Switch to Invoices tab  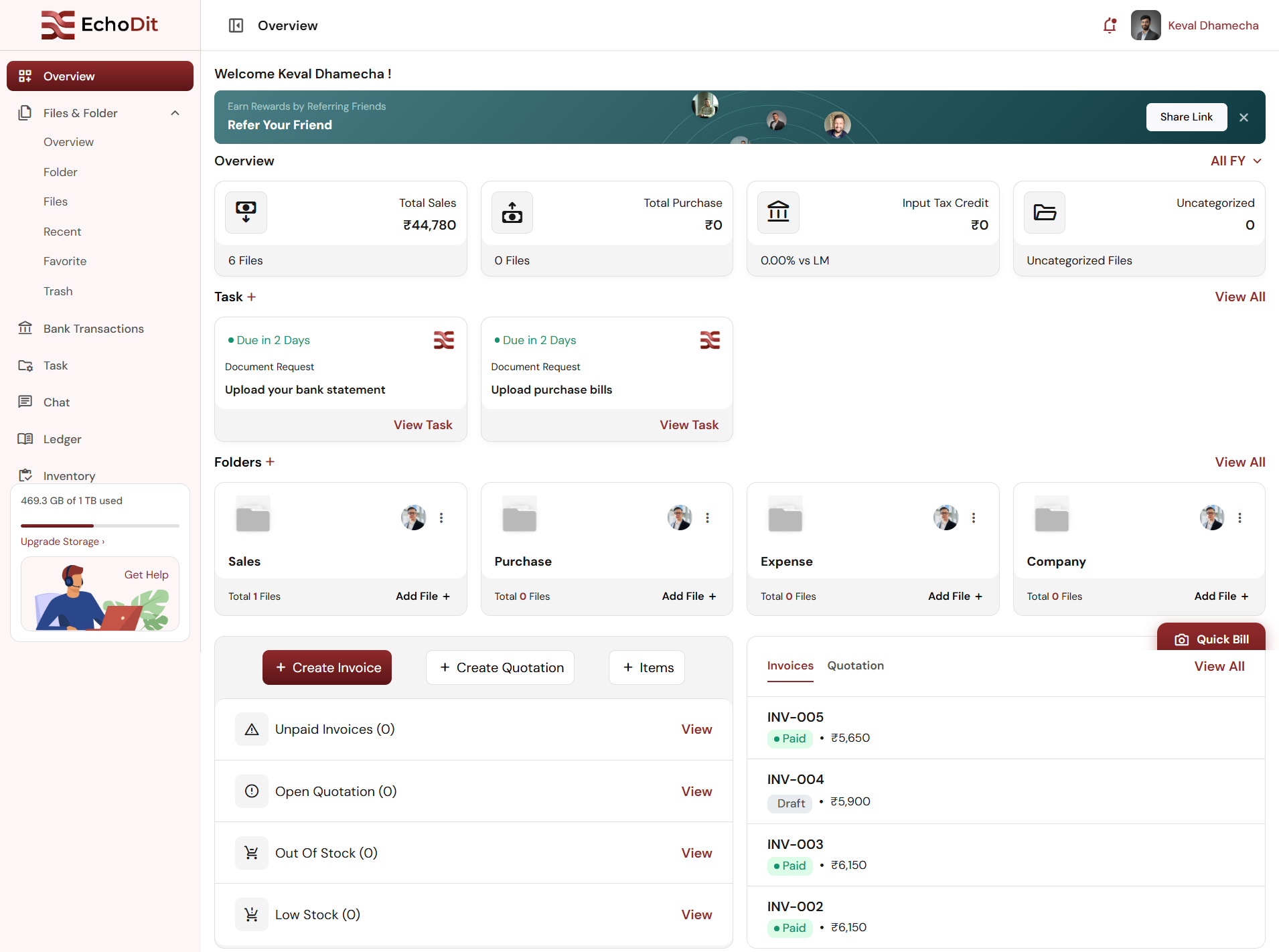tap(790, 665)
